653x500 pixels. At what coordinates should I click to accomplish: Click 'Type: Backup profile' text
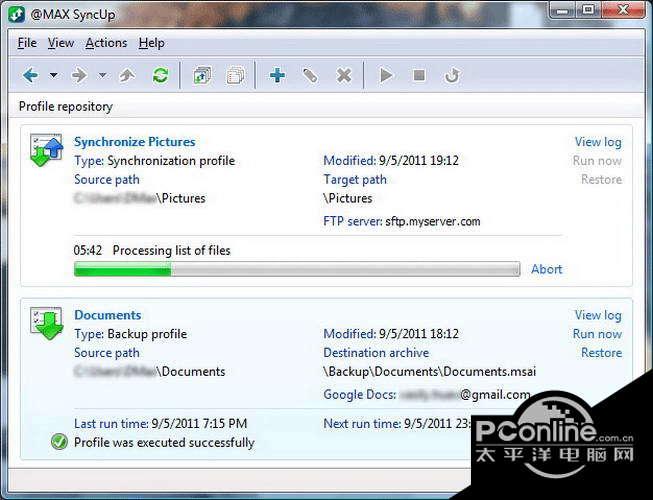click(x=130, y=333)
